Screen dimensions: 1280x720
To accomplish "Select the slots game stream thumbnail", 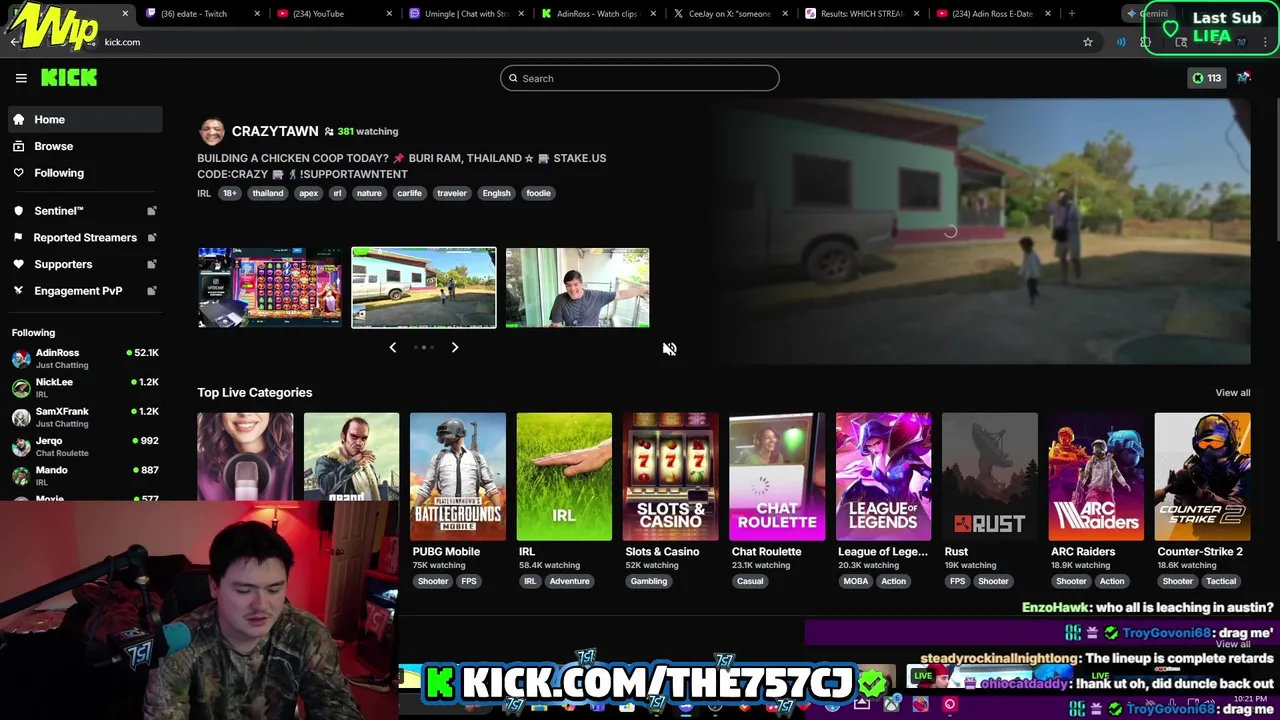I will click(x=270, y=288).
